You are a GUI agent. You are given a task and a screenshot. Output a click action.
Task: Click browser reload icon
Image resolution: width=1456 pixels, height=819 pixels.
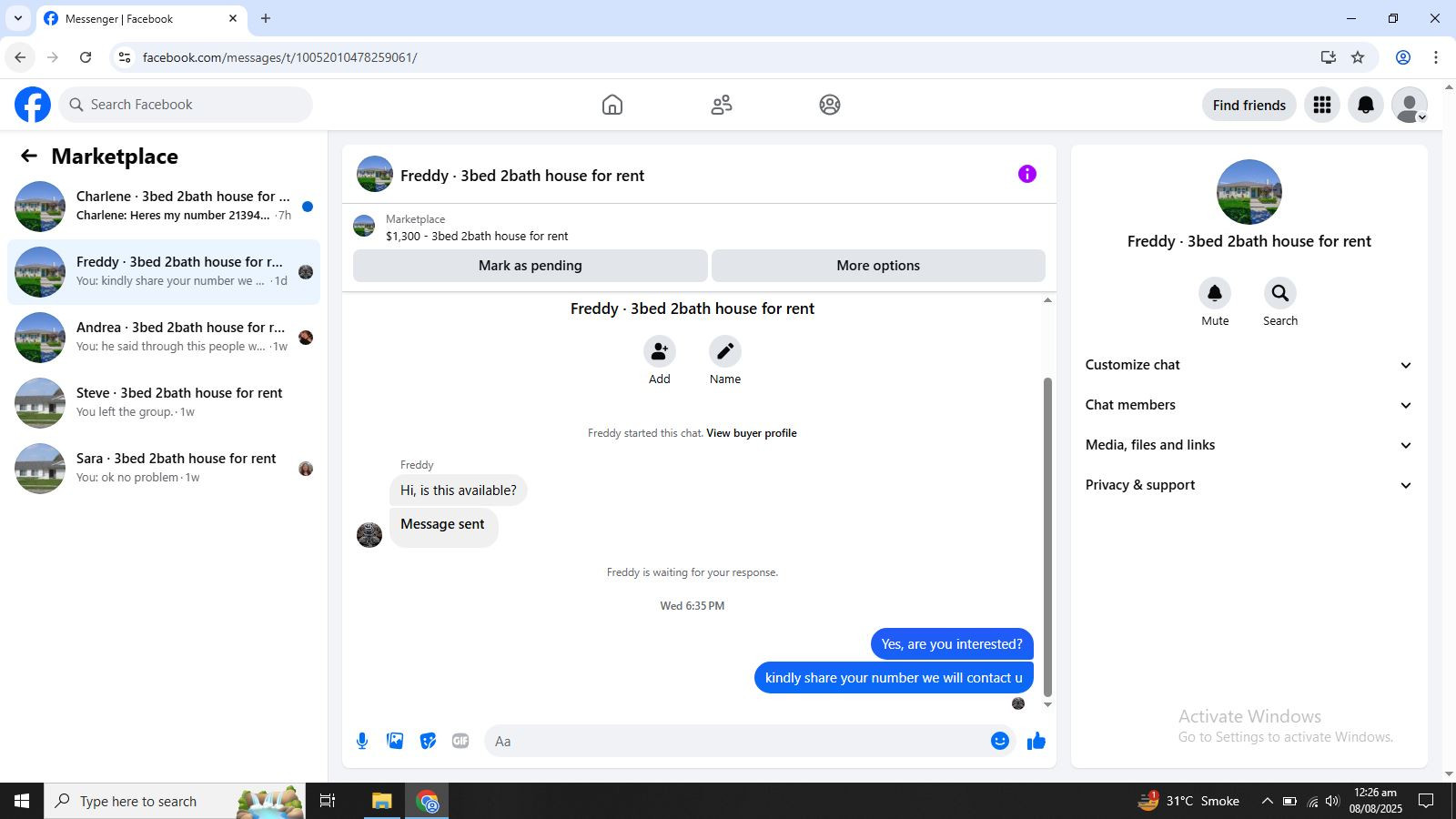86,57
